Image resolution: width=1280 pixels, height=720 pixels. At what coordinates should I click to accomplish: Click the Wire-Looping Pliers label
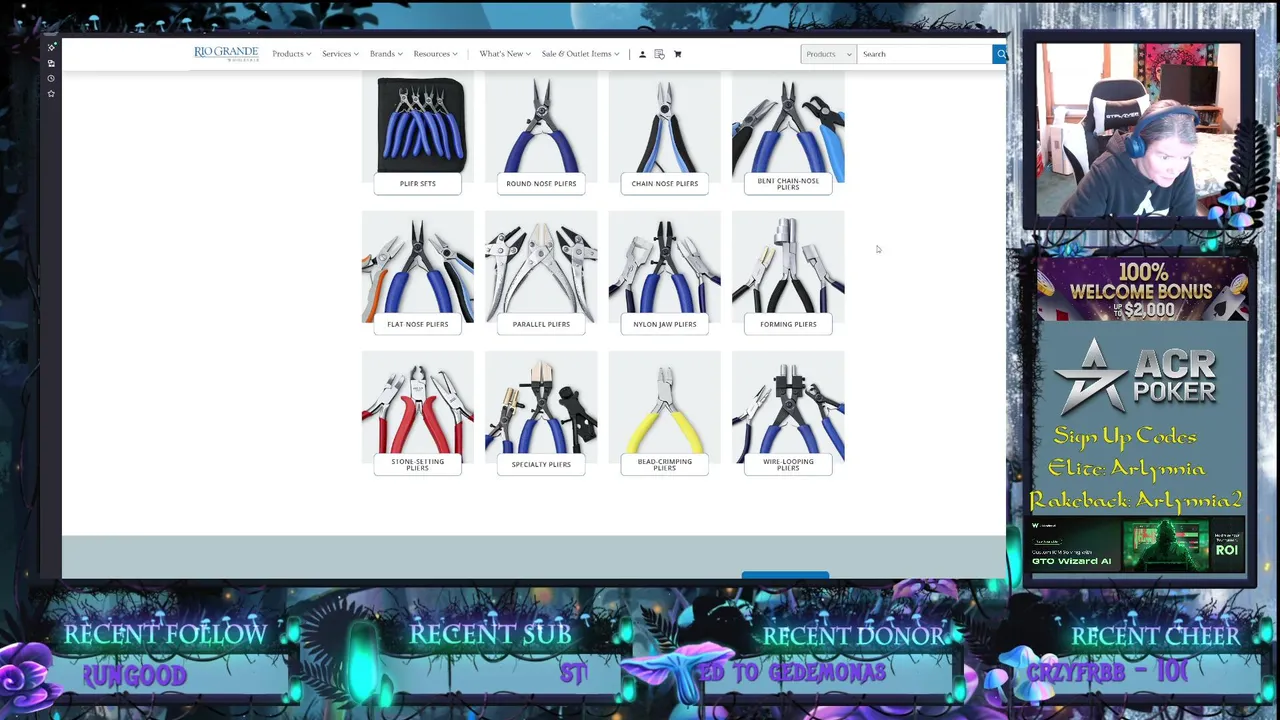tap(788, 464)
